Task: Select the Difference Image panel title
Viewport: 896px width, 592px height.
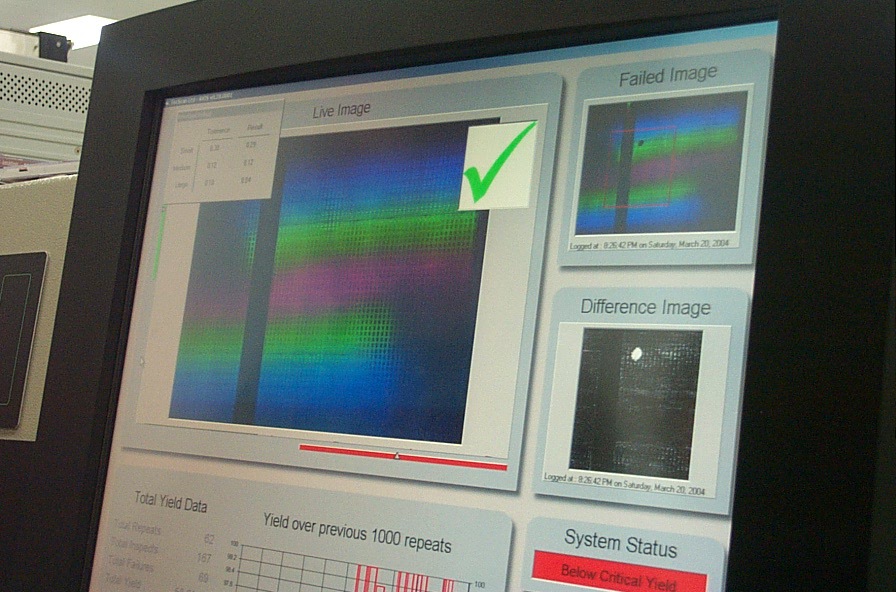Action: pos(645,307)
